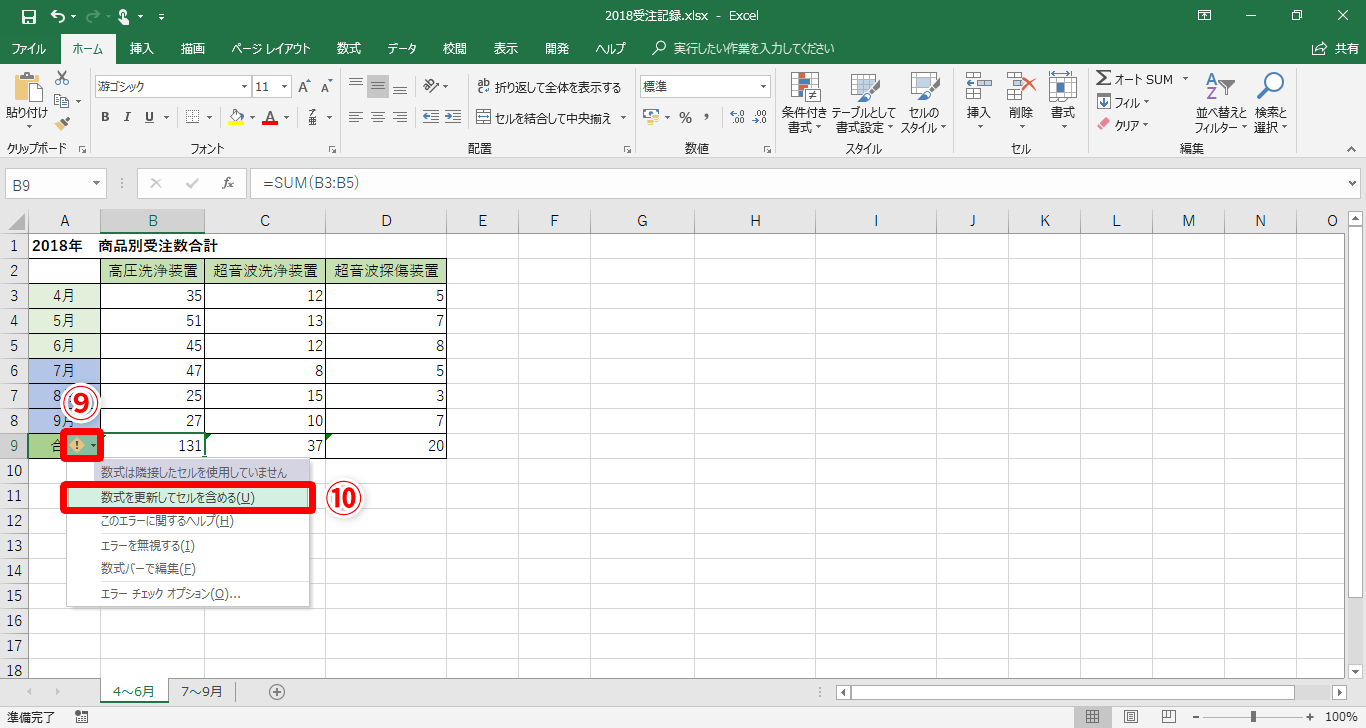The width and height of the screenshot is (1366, 728).
Task: Select 数式バーで編集 menu item
Action: pyautogui.click(x=189, y=568)
